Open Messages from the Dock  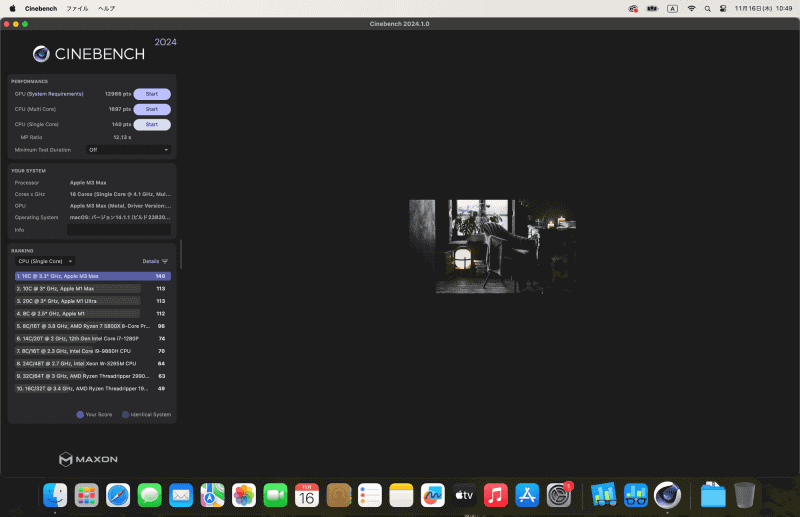[x=149, y=495]
